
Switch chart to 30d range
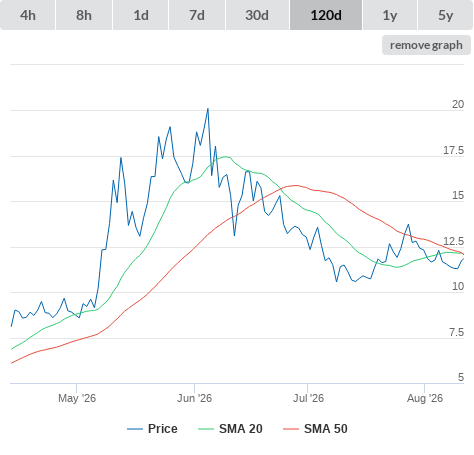[257, 15]
